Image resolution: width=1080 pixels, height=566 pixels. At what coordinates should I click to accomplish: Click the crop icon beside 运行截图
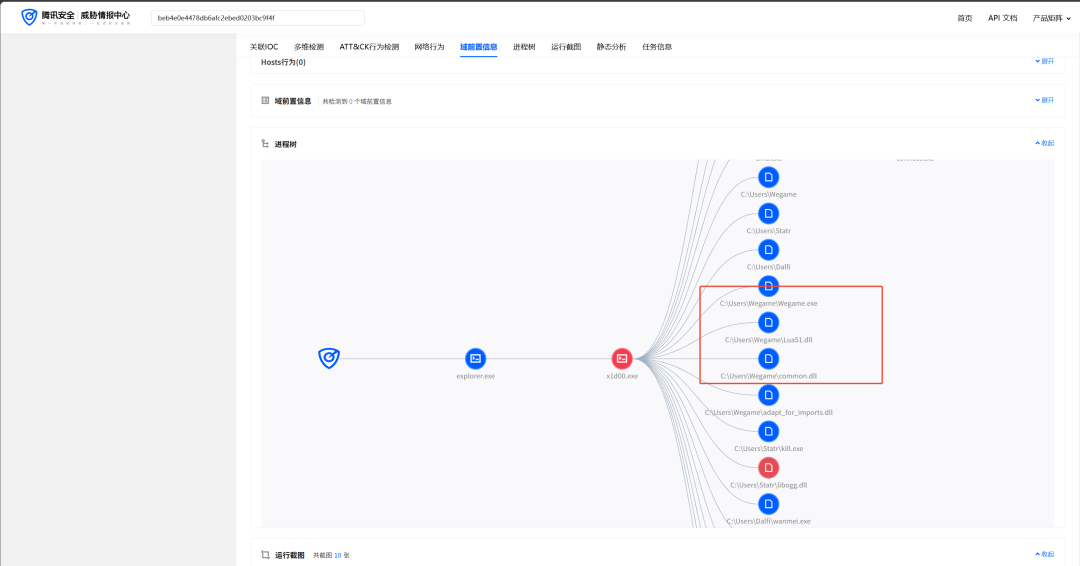coord(265,554)
